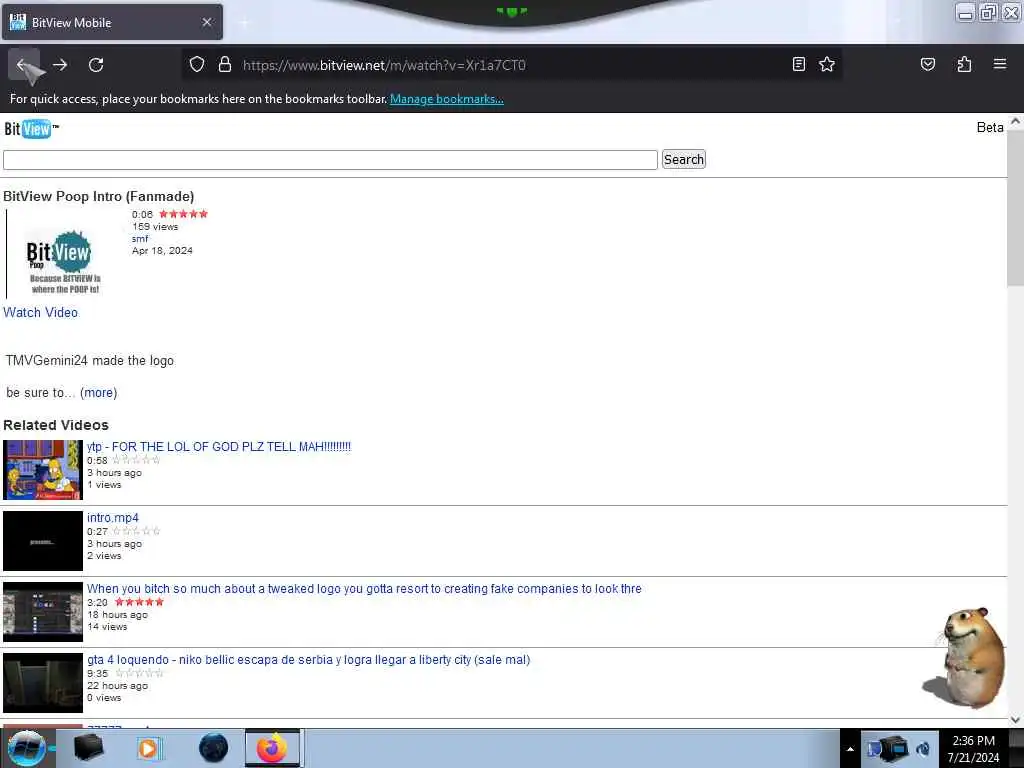The image size is (1024, 768).
Task: Focus the BitView search input field
Action: [x=330, y=160]
